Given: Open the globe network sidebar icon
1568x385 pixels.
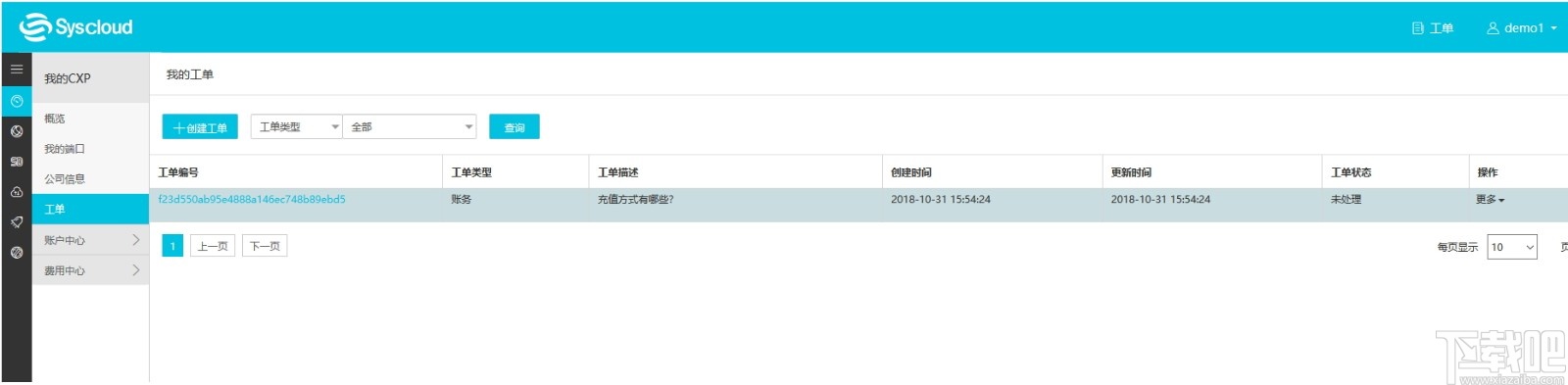Looking at the screenshot, I should coord(17,131).
